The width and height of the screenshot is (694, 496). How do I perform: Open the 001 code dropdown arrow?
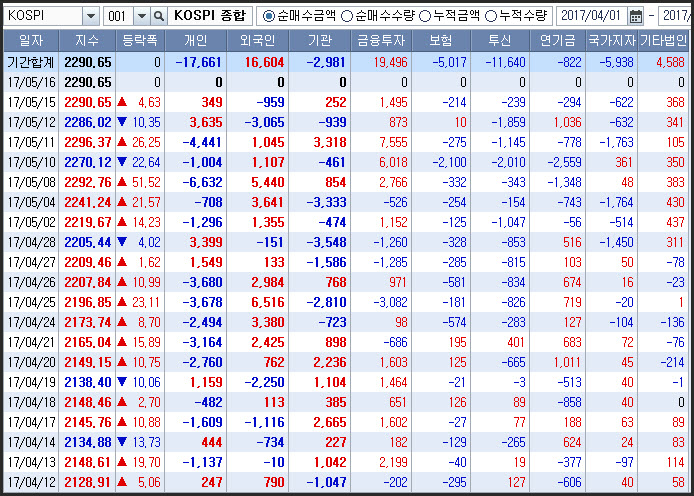[x=142, y=16]
